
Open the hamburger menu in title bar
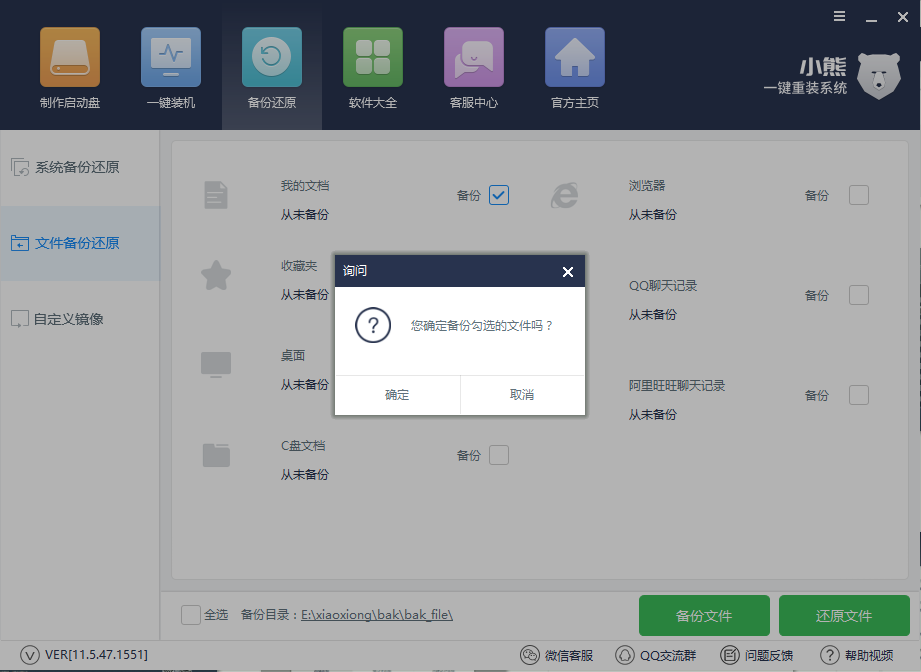[839, 16]
